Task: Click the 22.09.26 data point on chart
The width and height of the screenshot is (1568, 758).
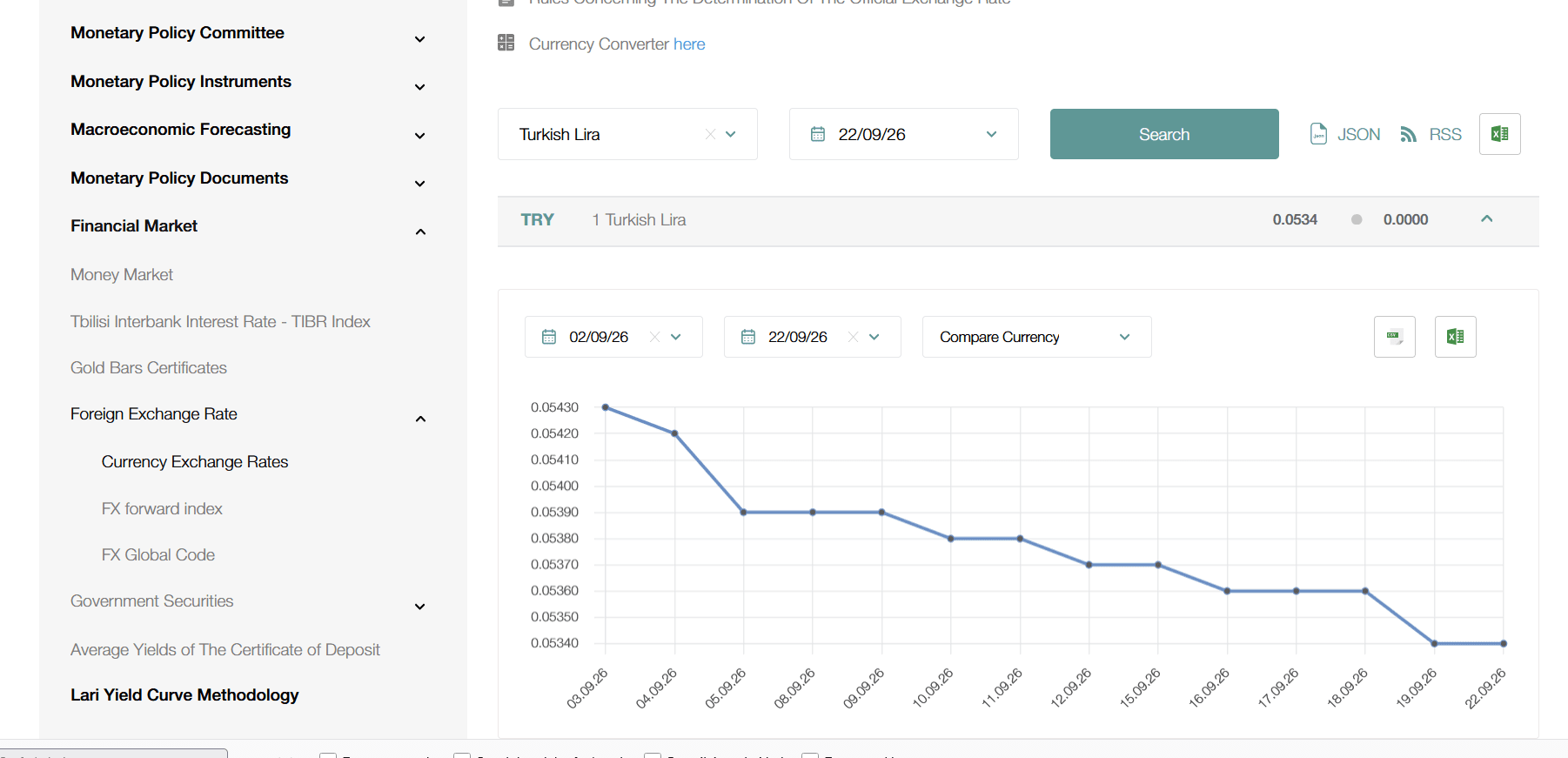Action: click(x=1504, y=644)
